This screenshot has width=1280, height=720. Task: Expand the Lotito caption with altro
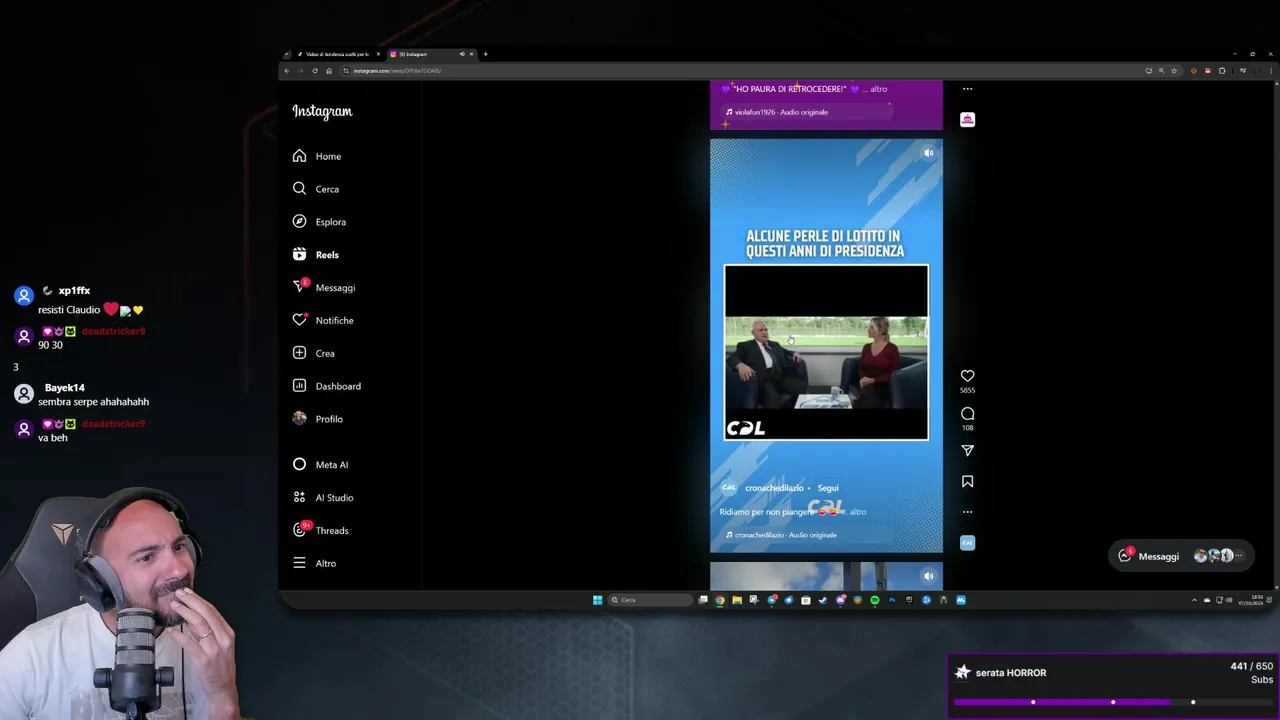(857, 512)
